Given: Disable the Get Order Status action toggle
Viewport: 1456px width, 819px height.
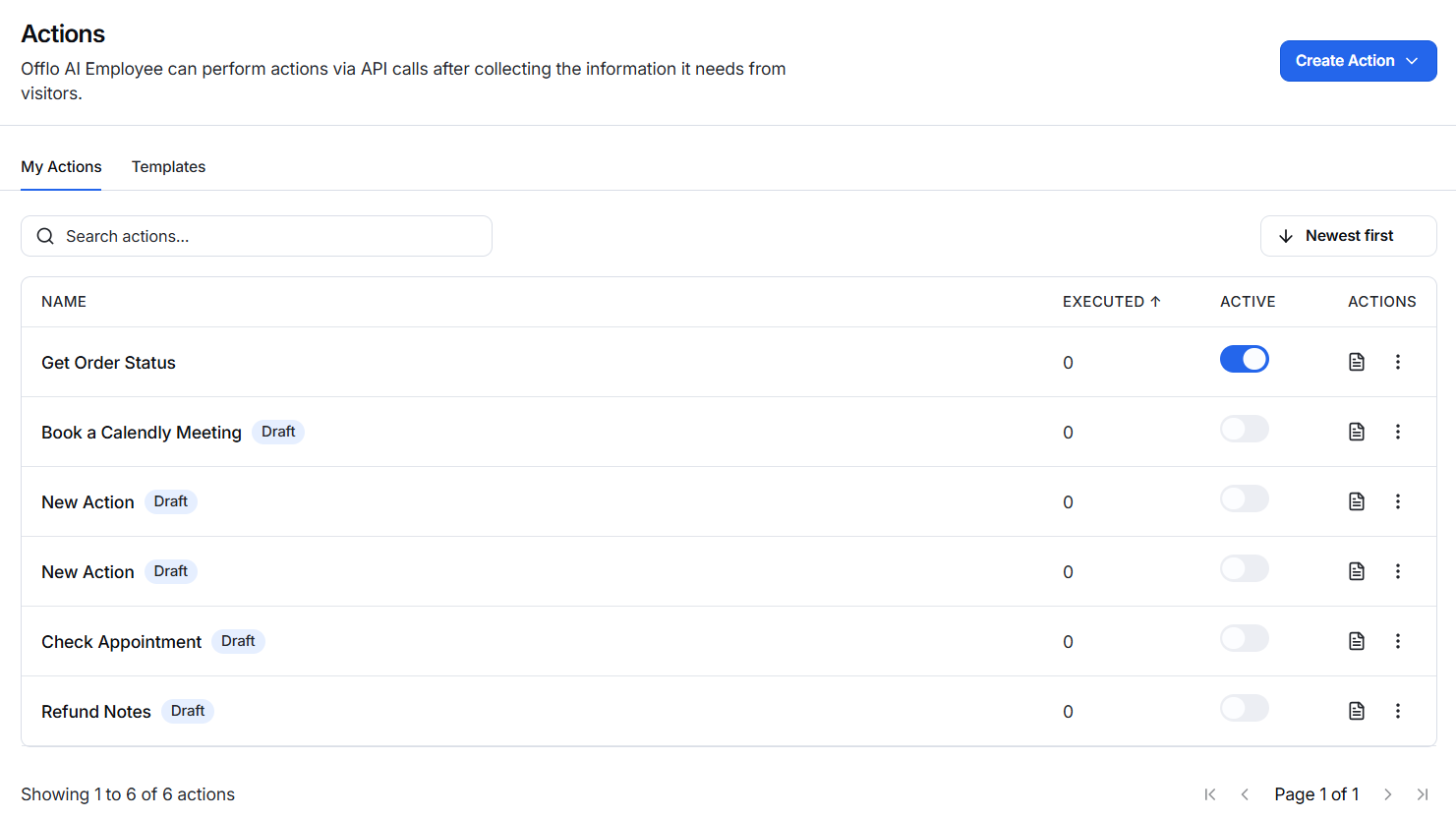Looking at the screenshot, I should [x=1245, y=359].
